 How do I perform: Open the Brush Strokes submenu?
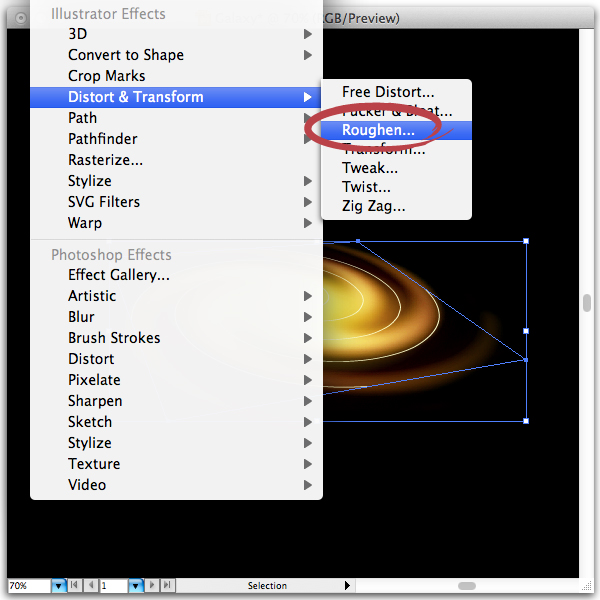(x=176, y=338)
